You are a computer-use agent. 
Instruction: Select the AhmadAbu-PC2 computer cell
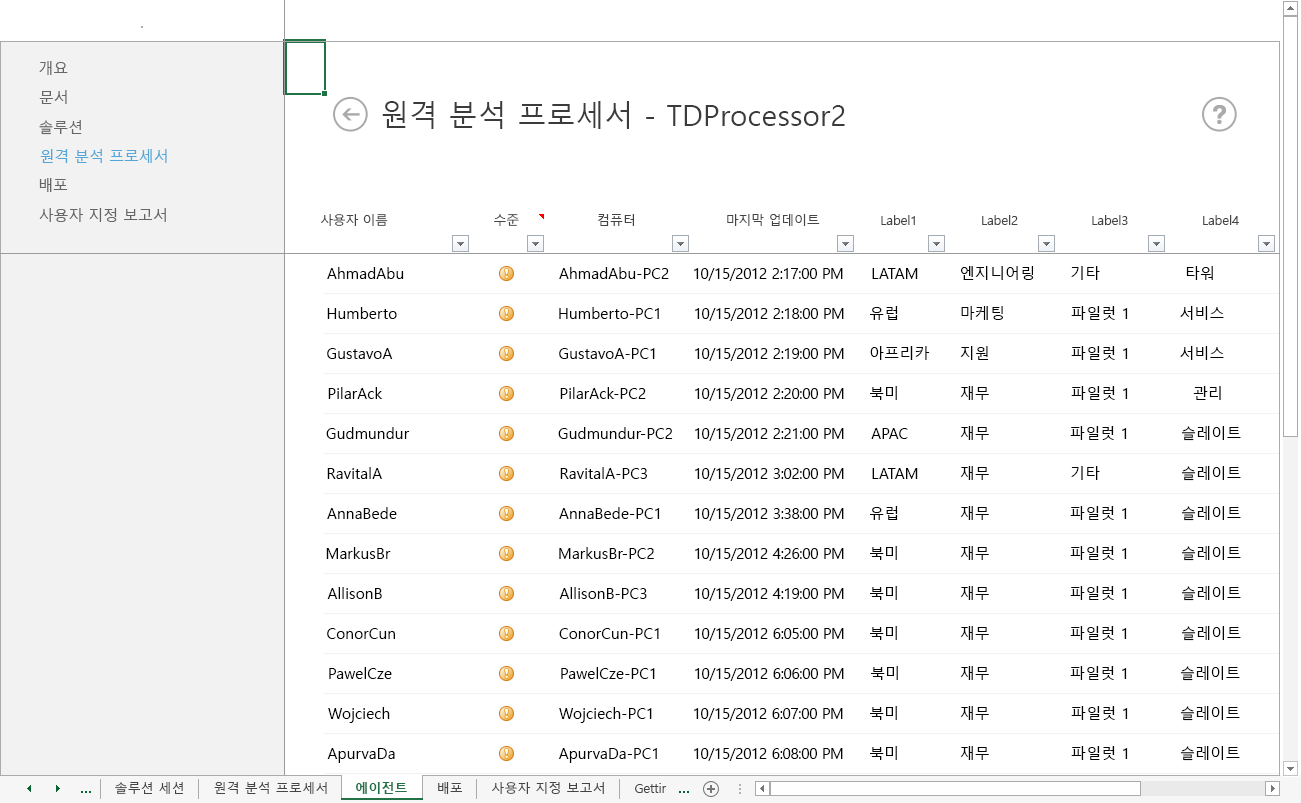tap(614, 273)
